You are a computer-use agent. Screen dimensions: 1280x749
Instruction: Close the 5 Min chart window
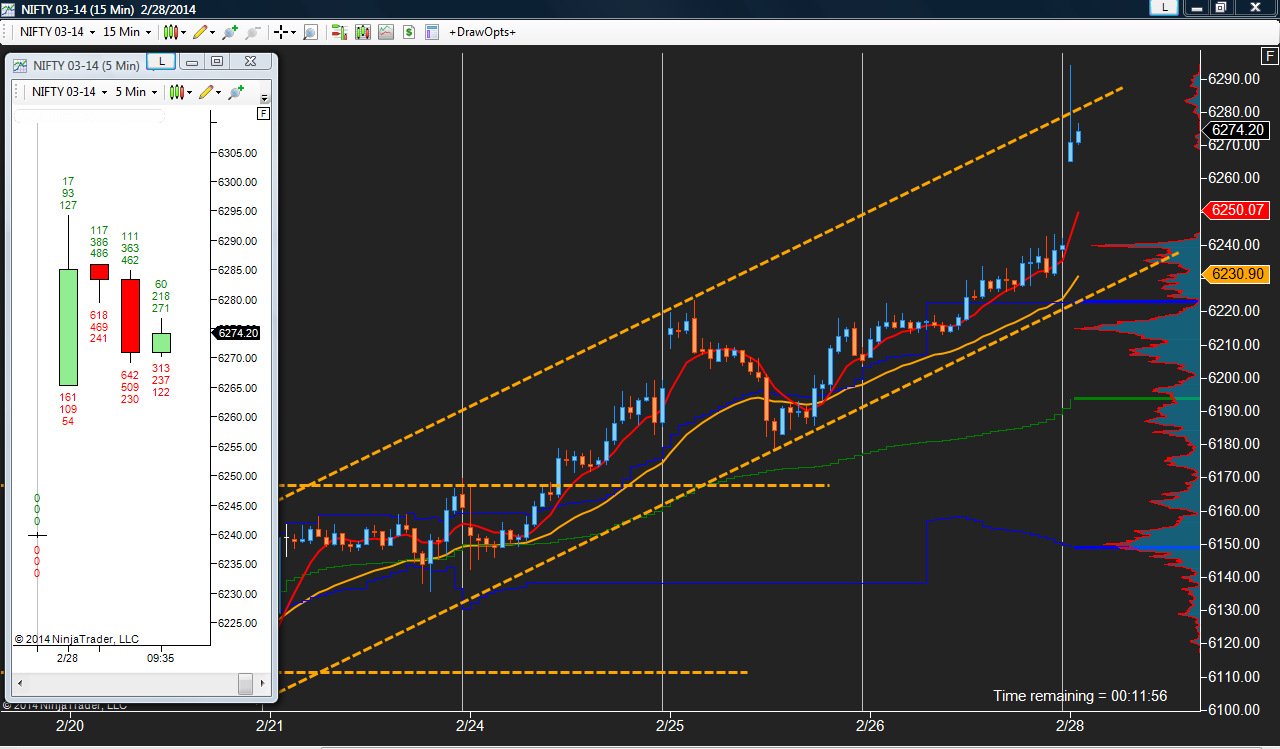coord(250,61)
